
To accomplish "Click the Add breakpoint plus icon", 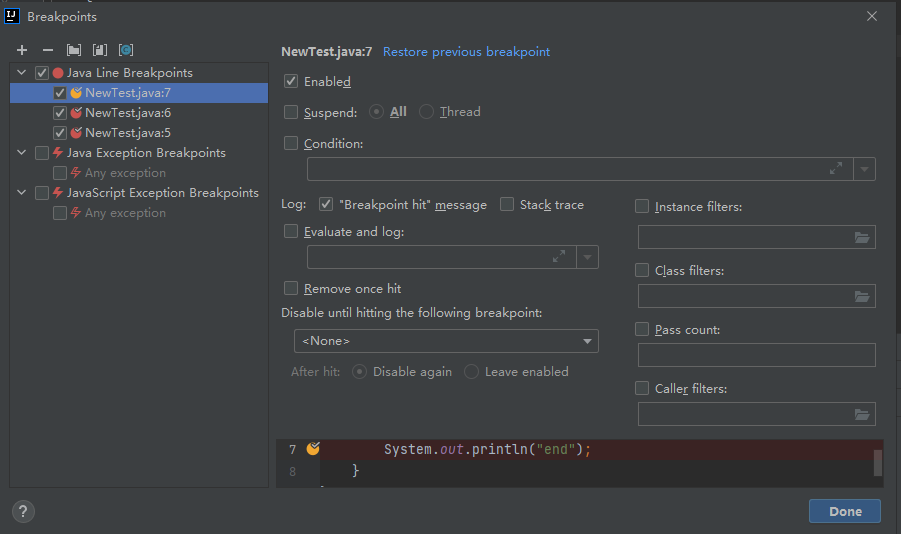I will point(22,50).
